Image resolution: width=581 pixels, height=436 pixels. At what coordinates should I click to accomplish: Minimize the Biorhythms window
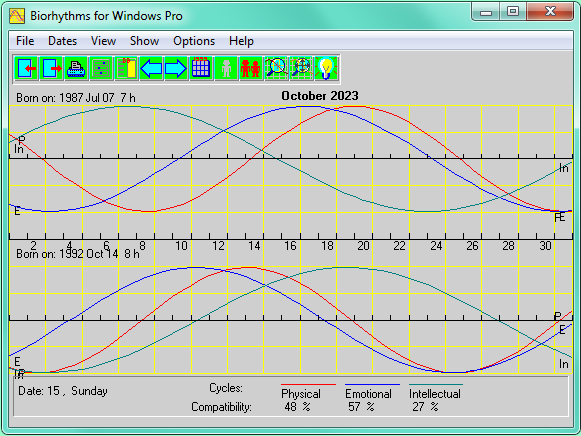coord(486,12)
